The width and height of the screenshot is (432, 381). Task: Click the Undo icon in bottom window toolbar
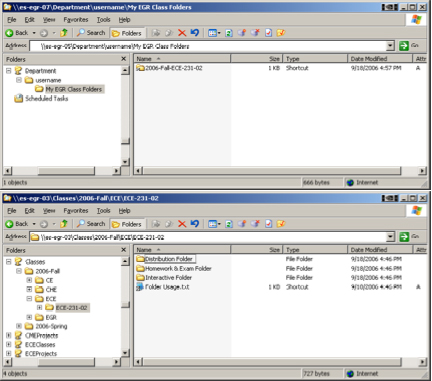coord(195,224)
